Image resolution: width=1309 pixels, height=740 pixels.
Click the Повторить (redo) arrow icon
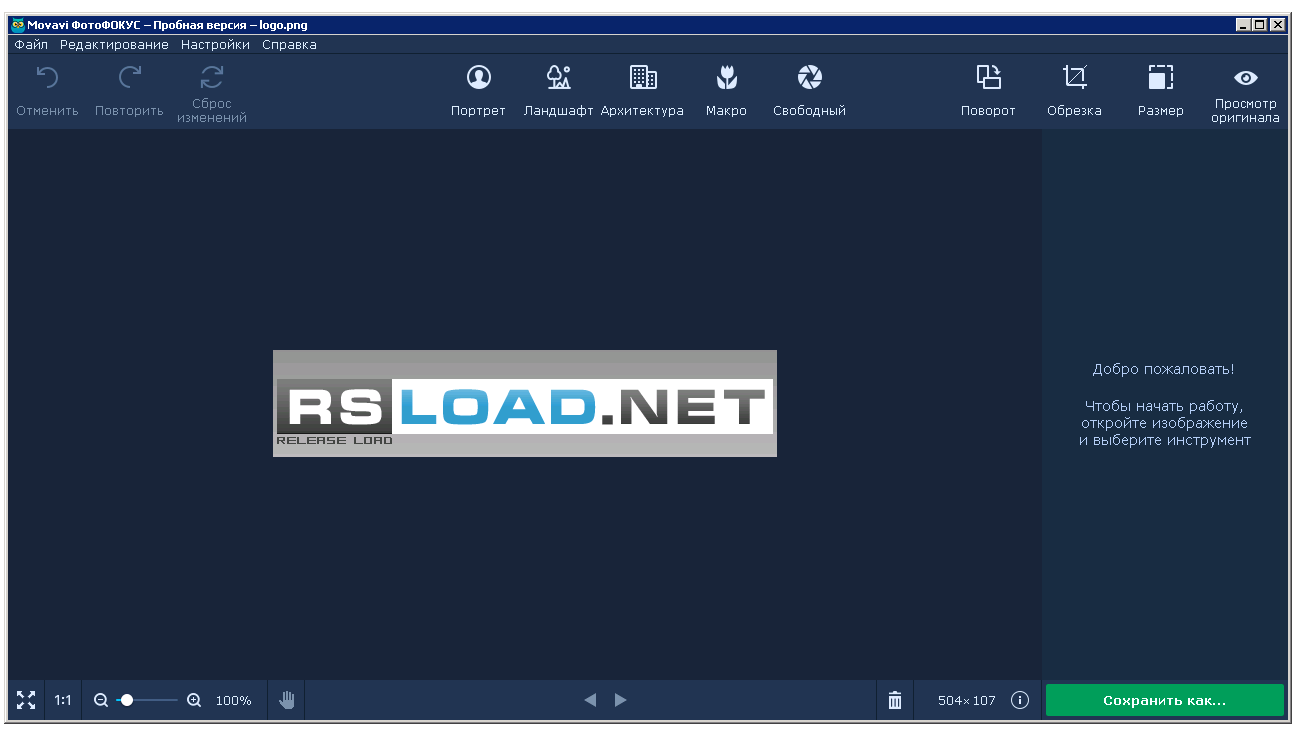pyautogui.click(x=129, y=77)
